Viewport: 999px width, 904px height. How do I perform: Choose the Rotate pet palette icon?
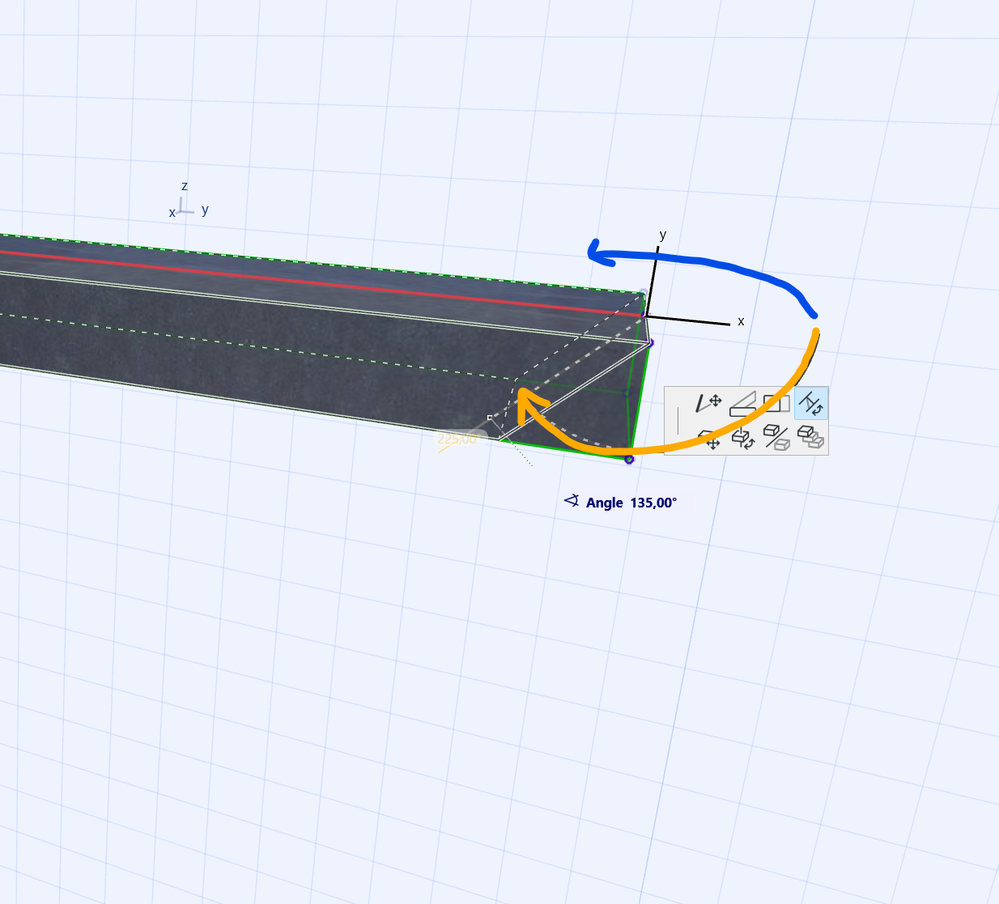point(742,439)
